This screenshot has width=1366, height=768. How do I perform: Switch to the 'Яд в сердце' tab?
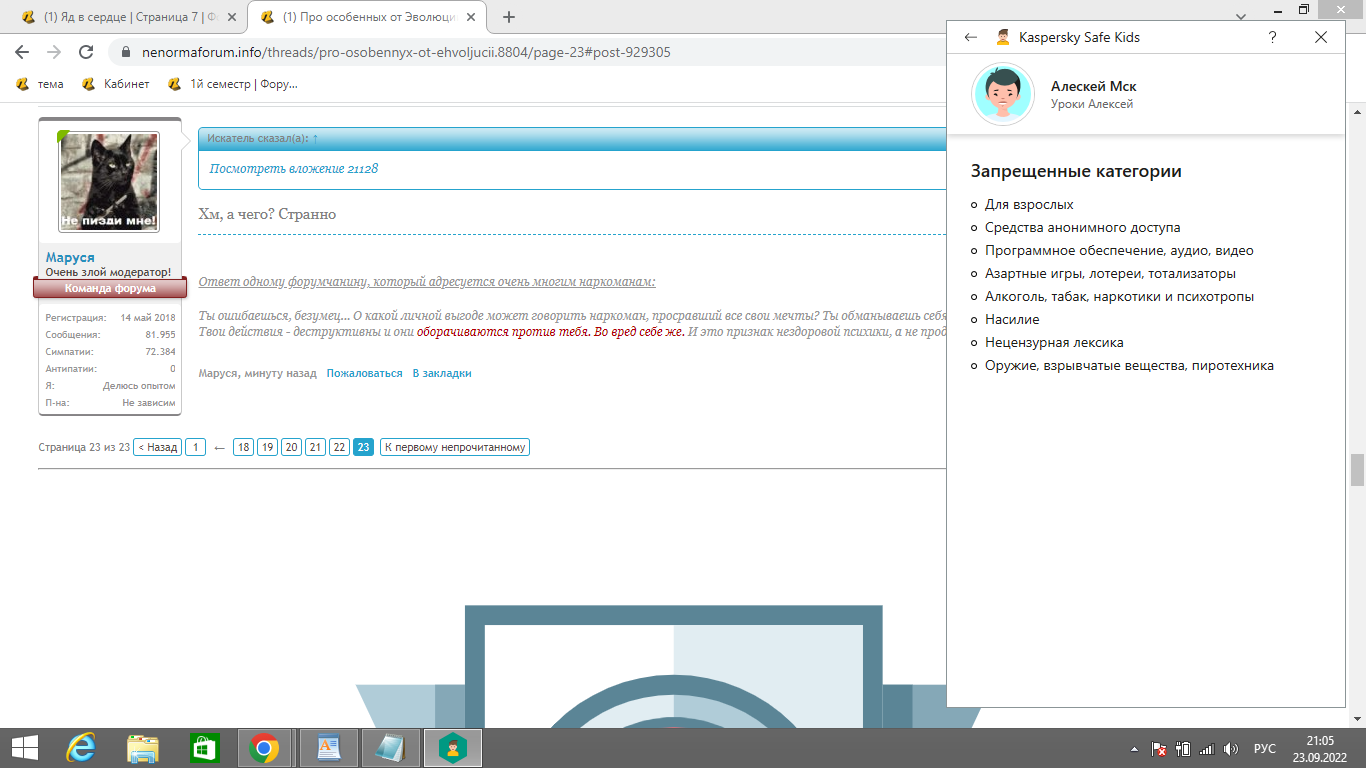click(125, 17)
